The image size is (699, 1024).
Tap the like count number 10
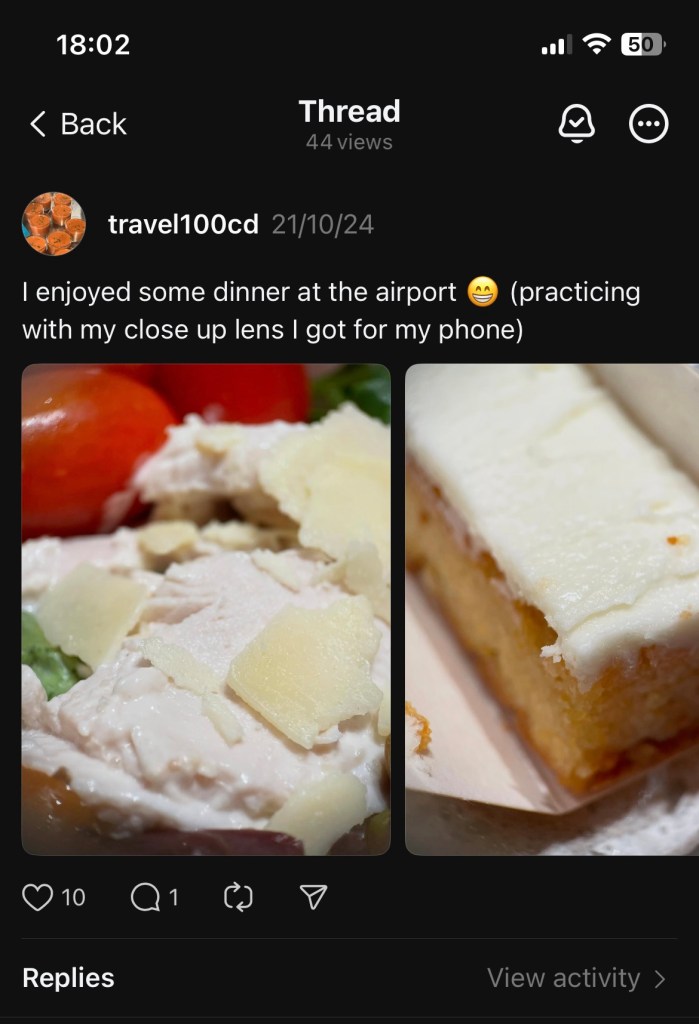click(x=73, y=897)
